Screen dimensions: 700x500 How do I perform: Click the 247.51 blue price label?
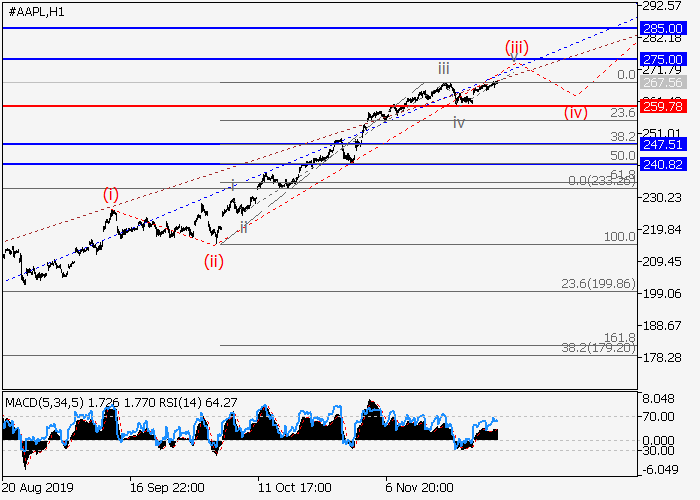click(663, 144)
